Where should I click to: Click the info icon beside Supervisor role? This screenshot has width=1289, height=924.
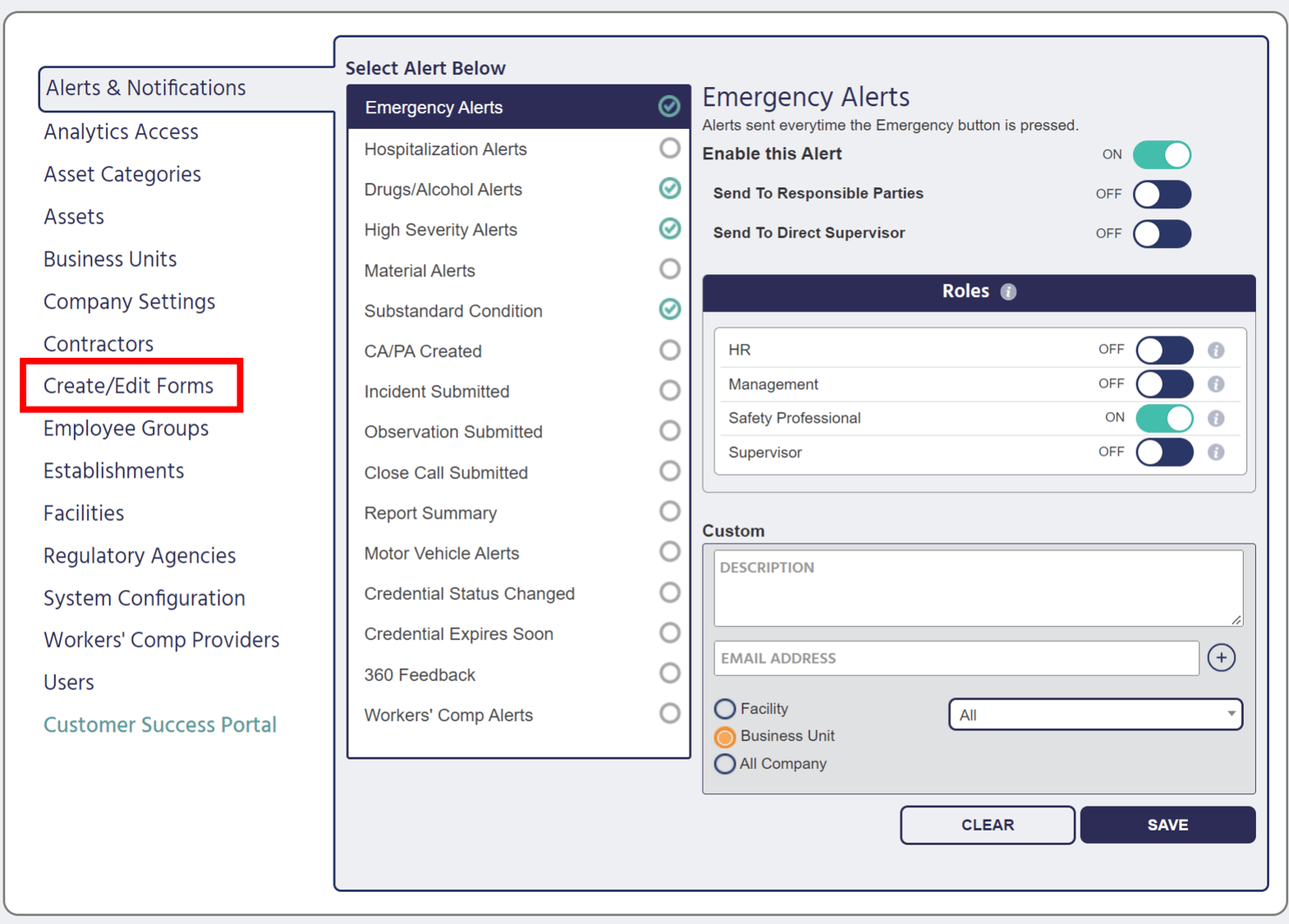(x=1216, y=453)
